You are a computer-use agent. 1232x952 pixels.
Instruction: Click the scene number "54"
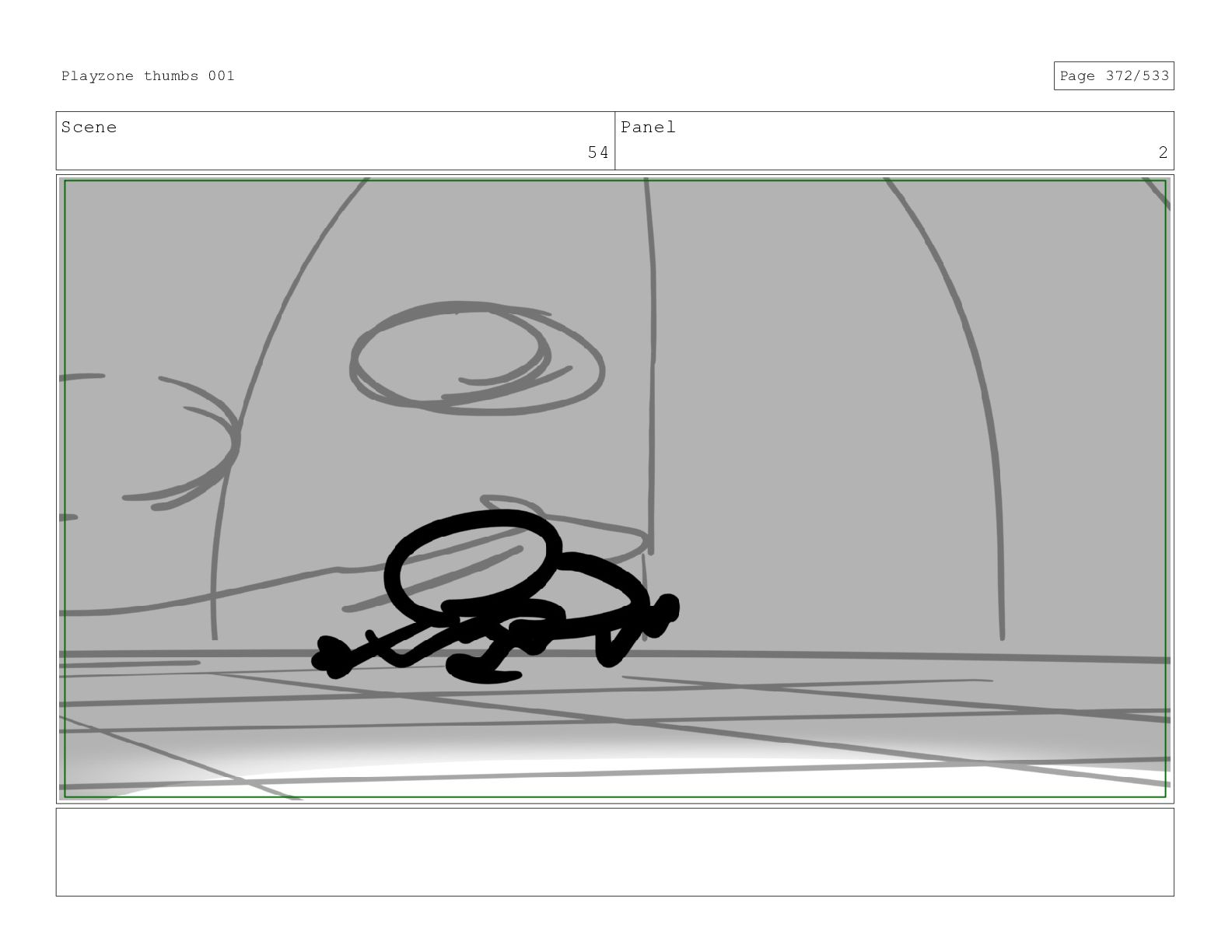598,152
